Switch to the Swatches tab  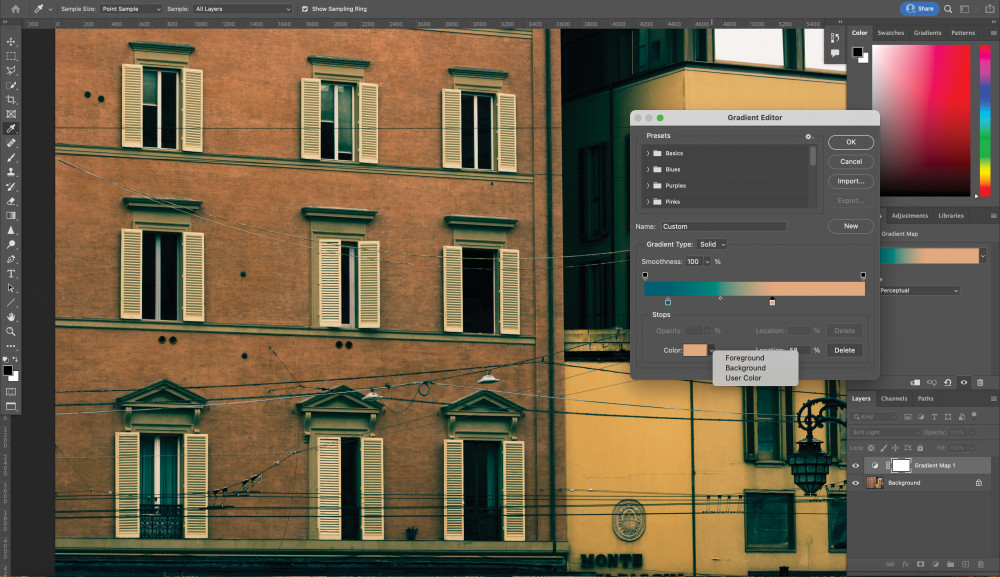(890, 33)
